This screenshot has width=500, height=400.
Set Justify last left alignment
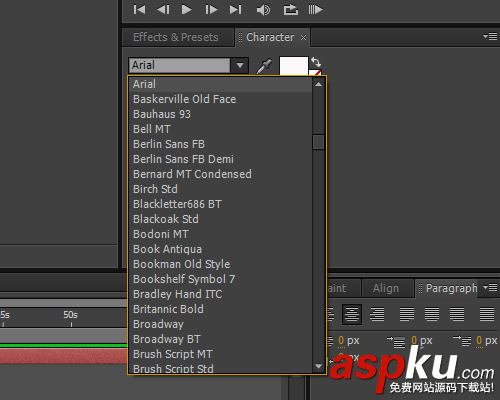tap(407, 314)
